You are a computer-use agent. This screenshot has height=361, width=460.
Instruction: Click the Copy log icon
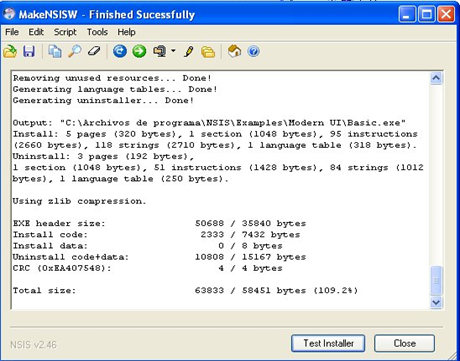(x=55, y=52)
